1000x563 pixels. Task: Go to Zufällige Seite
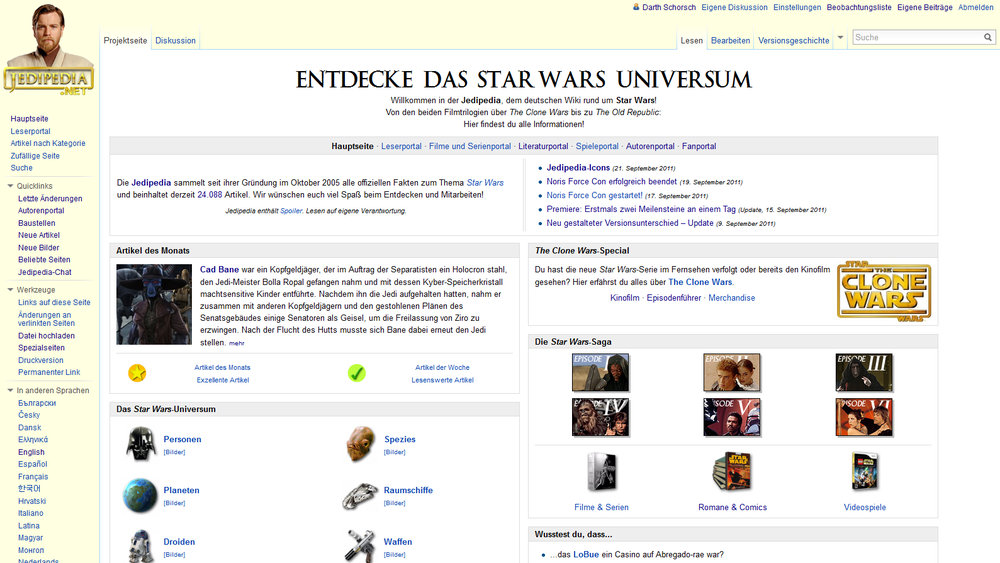(x=35, y=156)
